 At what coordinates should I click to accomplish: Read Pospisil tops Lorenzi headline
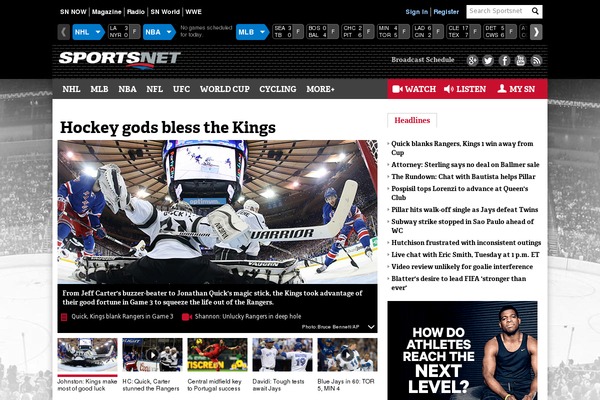coord(460,193)
